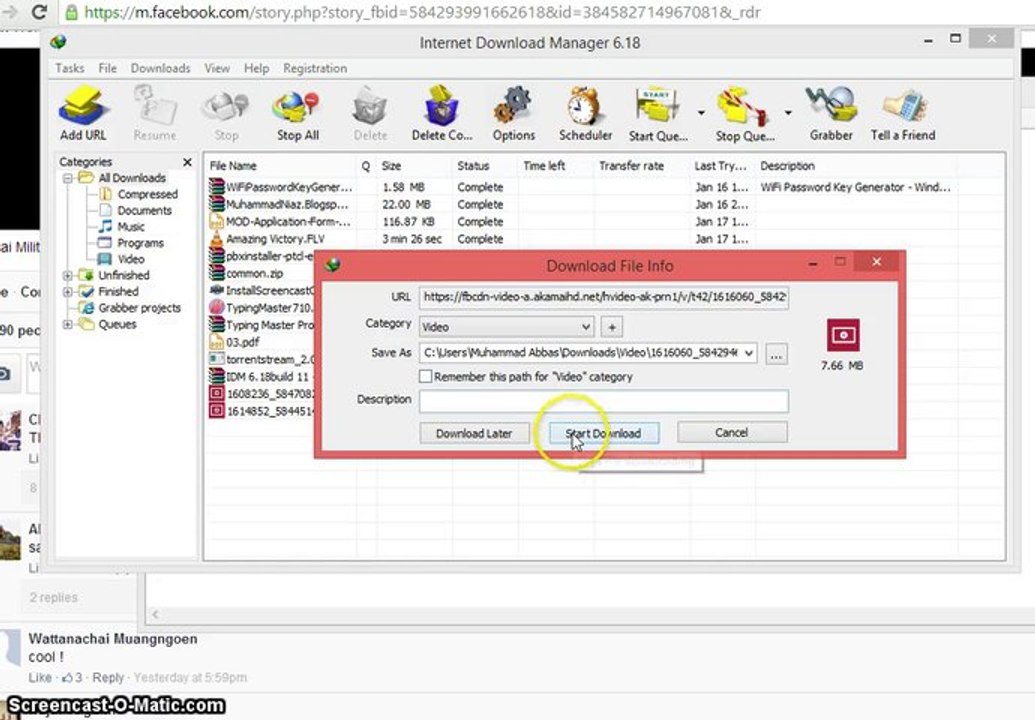Click the Delete Completed toolbar icon
1035x720 pixels.
442,112
